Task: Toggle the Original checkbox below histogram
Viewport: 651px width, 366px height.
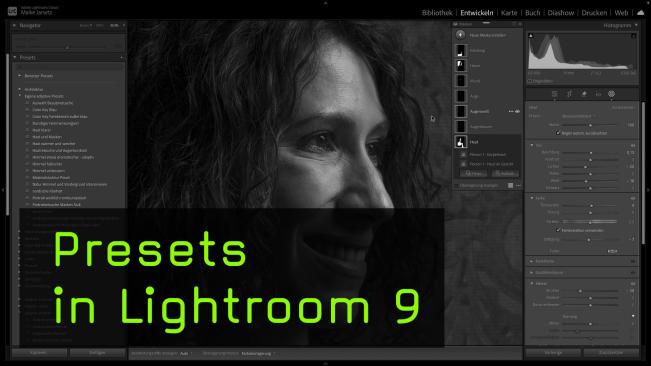Action: pos(530,81)
